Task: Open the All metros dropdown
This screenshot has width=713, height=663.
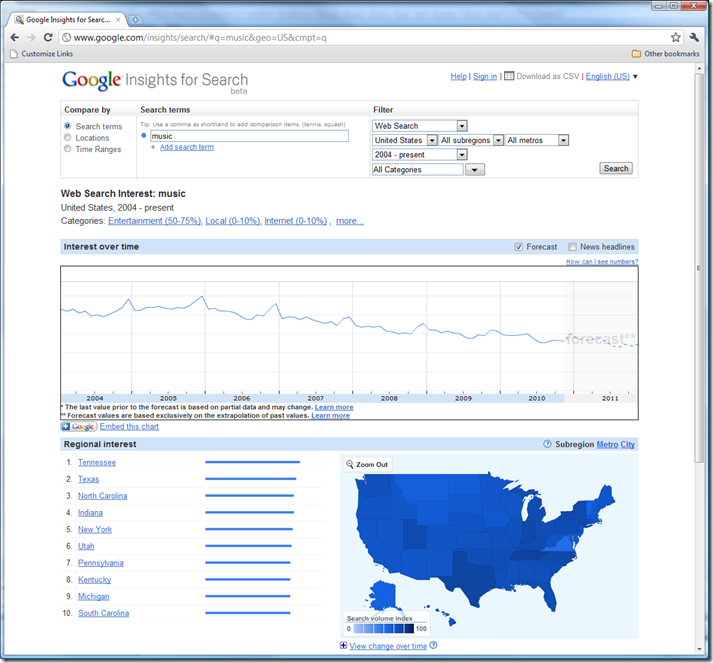Action: [537, 140]
